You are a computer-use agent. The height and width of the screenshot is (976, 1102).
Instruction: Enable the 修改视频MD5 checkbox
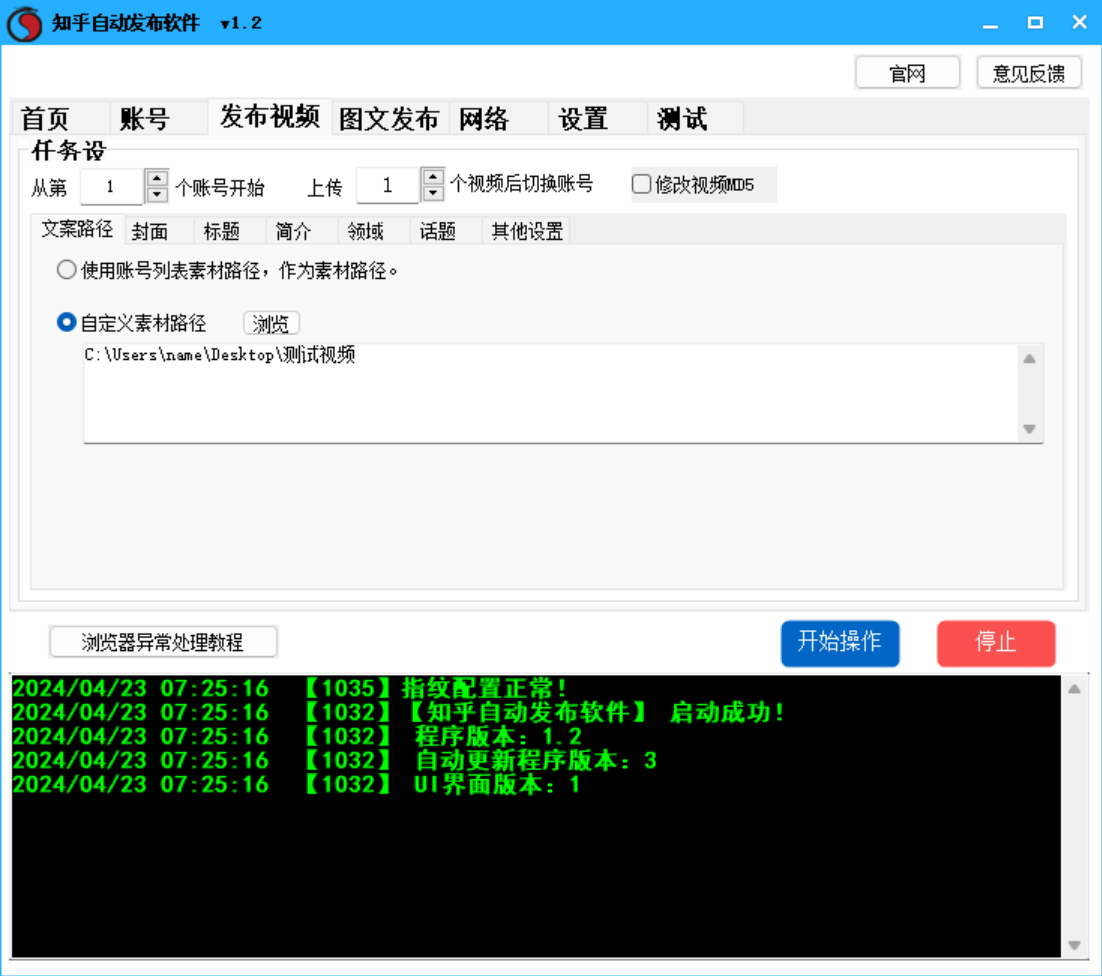[x=641, y=184]
